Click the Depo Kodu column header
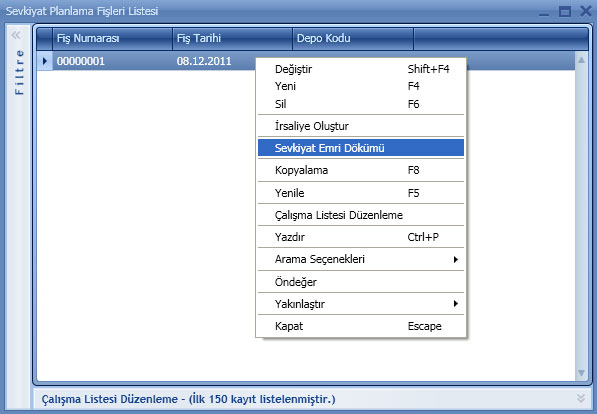Image resolution: width=597 pixels, height=414 pixels. click(353, 38)
